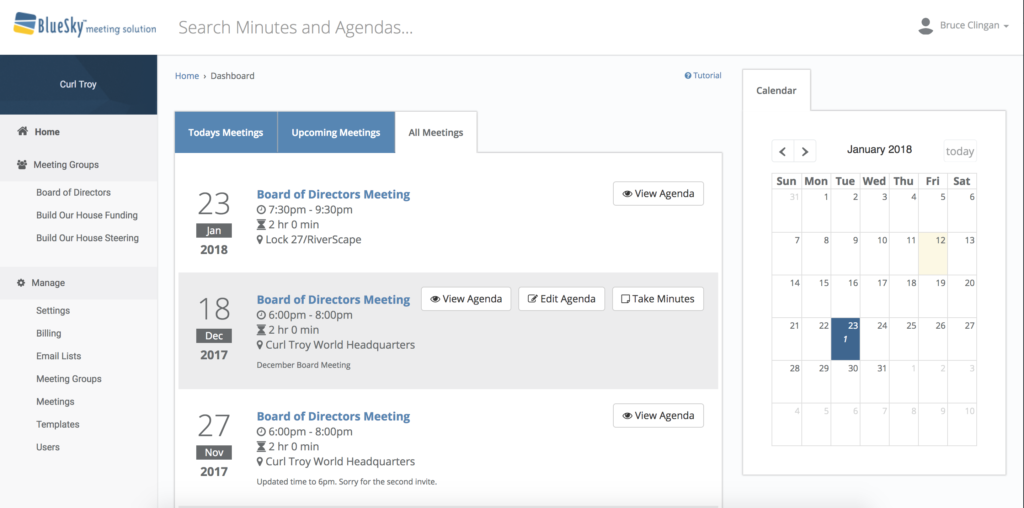The height and width of the screenshot is (508, 1024).
Task: Click the Home house icon in sidebar
Action: 22,131
